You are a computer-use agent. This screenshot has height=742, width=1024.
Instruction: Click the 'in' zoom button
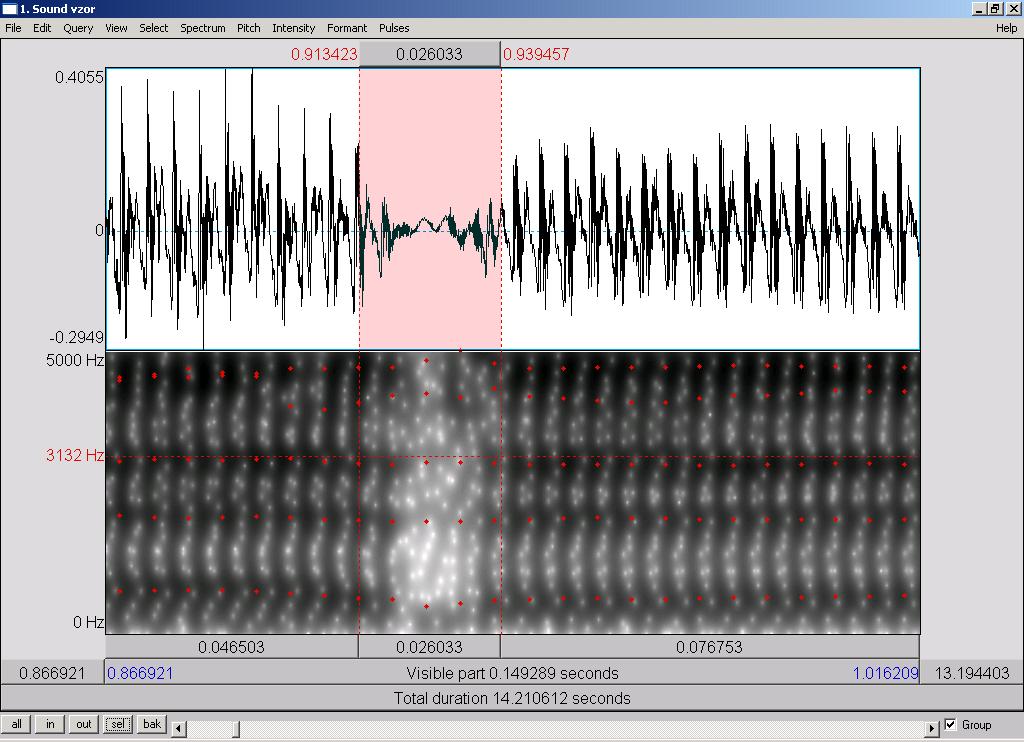pos(50,724)
